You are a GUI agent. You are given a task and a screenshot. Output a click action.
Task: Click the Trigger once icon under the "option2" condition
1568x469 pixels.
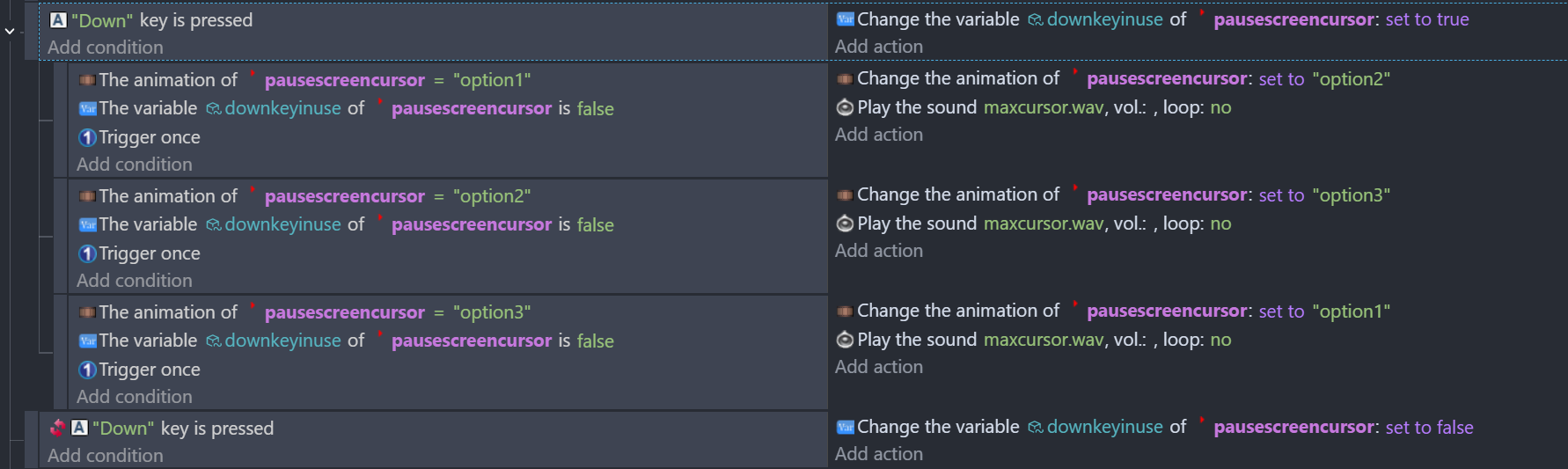click(87, 253)
